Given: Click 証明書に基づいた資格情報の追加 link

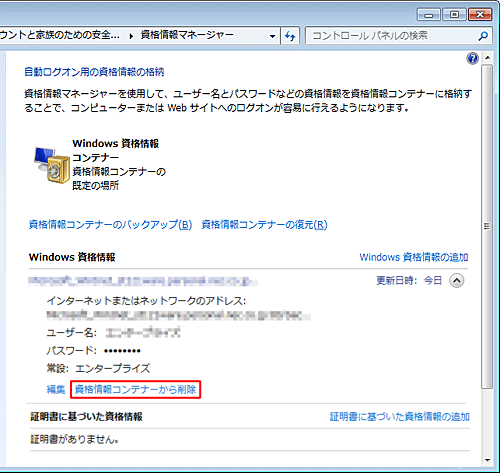Looking at the screenshot, I should [x=400, y=417].
